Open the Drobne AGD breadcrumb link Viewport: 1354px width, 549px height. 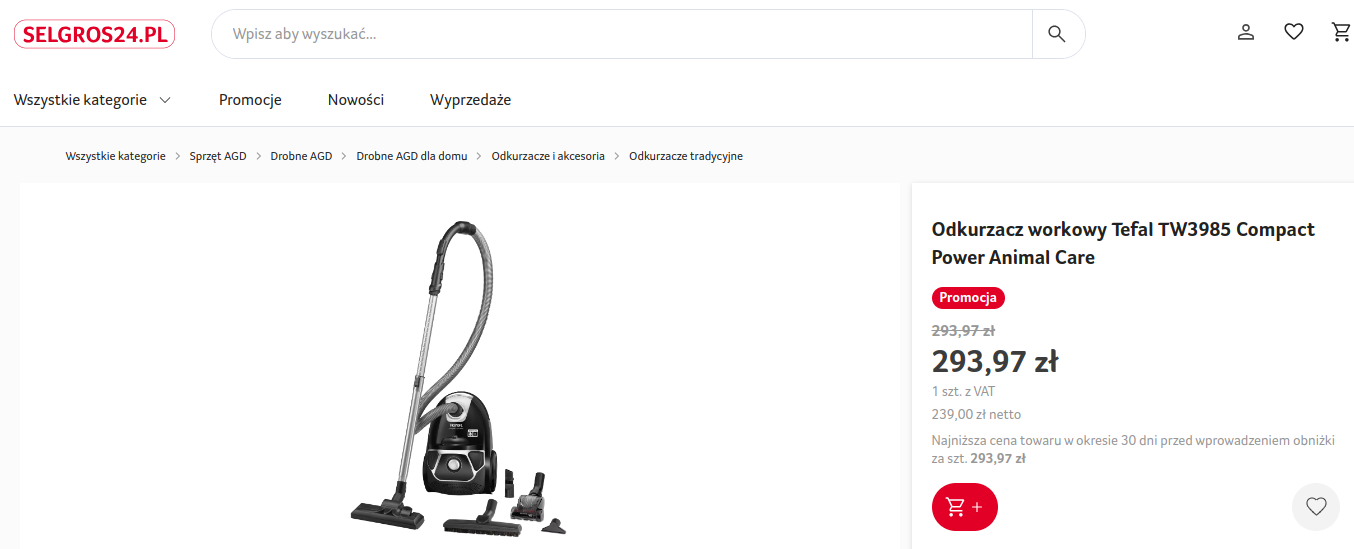tap(301, 156)
